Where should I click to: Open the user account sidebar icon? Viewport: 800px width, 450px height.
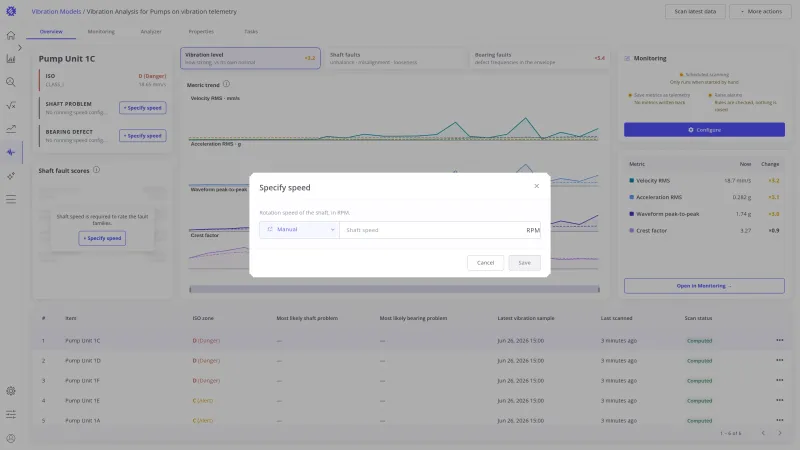click(x=11, y=438)
